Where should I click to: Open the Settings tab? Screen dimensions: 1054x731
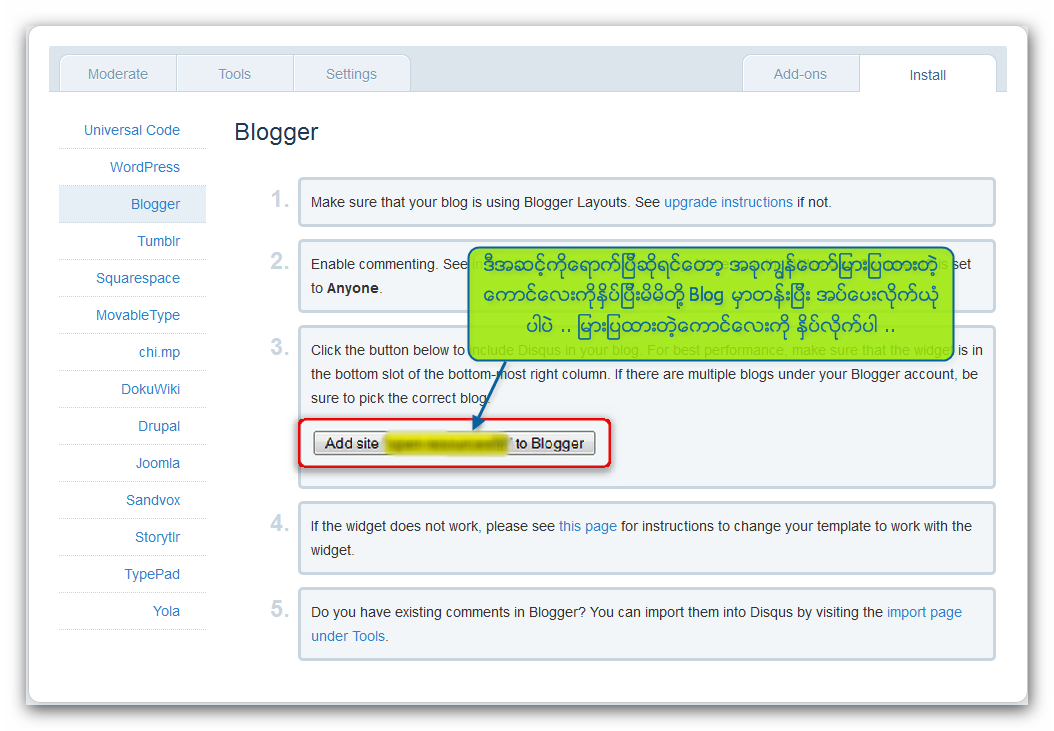tap(352, 74)
